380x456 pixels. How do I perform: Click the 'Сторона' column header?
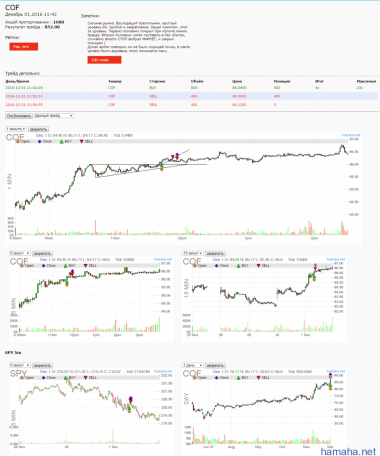click(x=157, y=81)
